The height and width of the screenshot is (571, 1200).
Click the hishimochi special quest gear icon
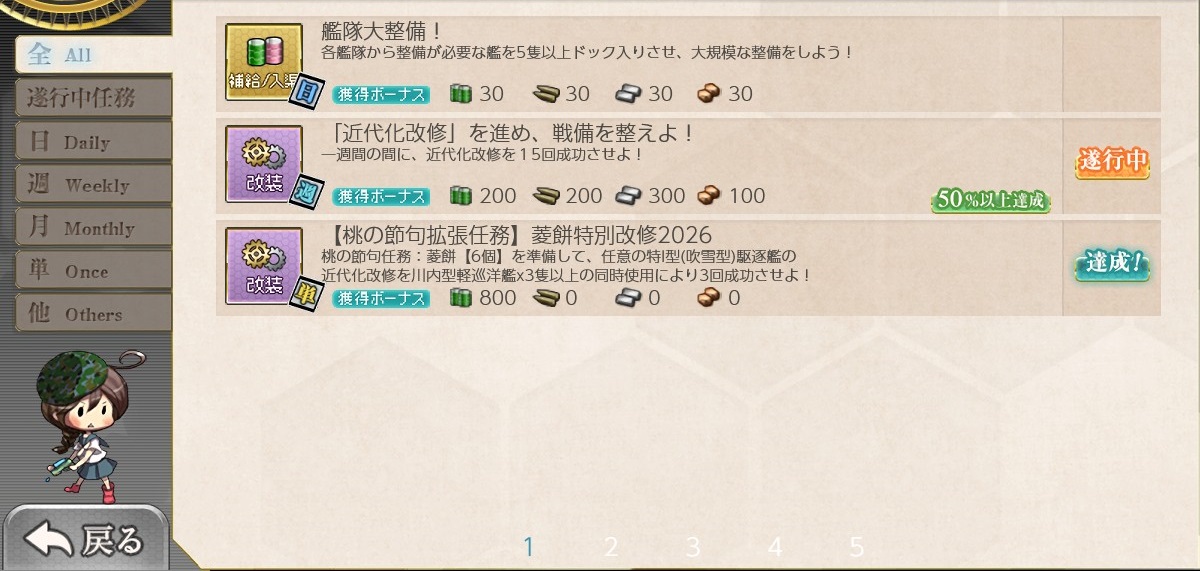[264, 266]
